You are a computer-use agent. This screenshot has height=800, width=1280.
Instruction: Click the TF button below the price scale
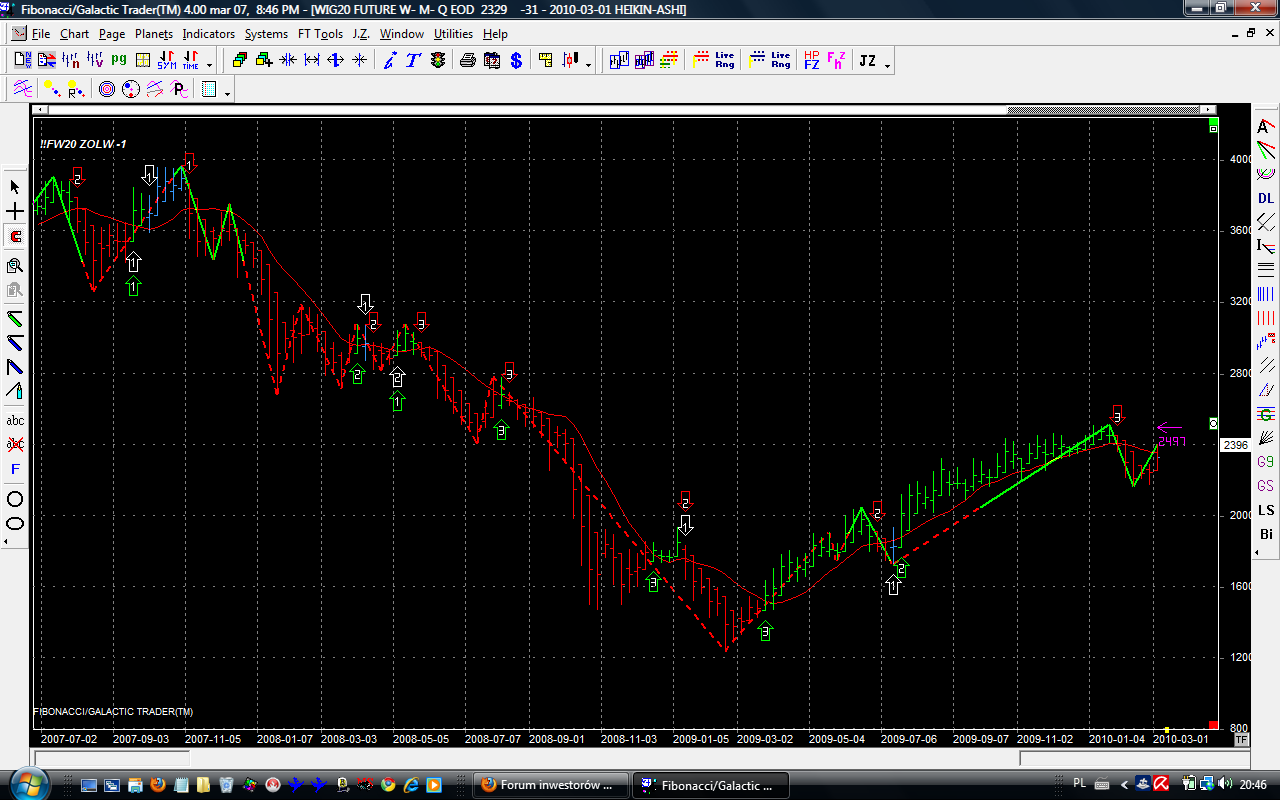(1241, 740)
